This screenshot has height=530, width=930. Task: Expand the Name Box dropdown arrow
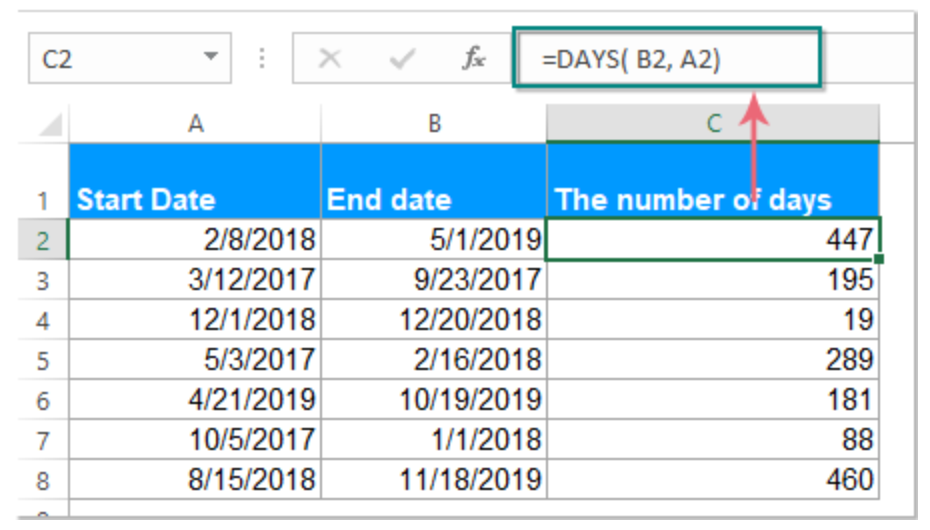[x=210, y=58]
